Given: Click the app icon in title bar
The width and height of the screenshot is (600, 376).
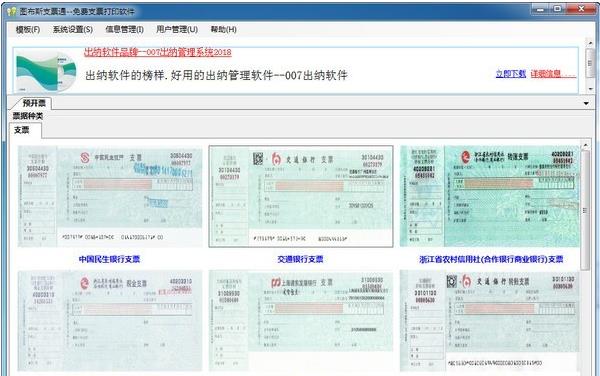Looking at the screenshot, I should 11,11.
